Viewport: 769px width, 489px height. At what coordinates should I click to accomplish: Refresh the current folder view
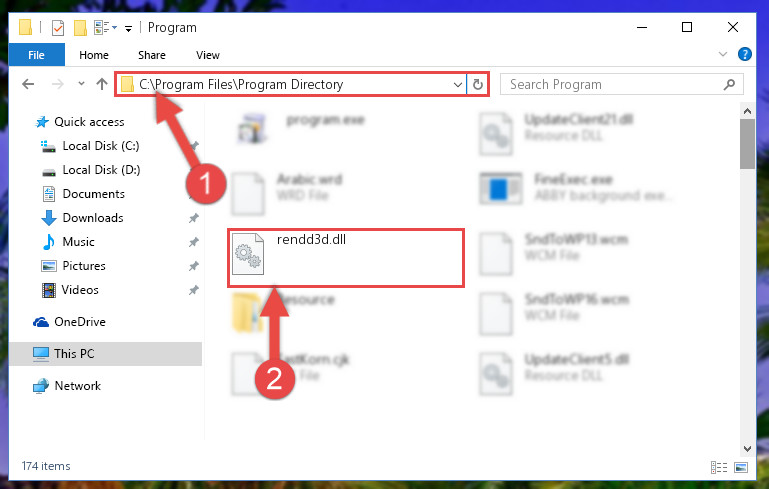pos(477,84)
